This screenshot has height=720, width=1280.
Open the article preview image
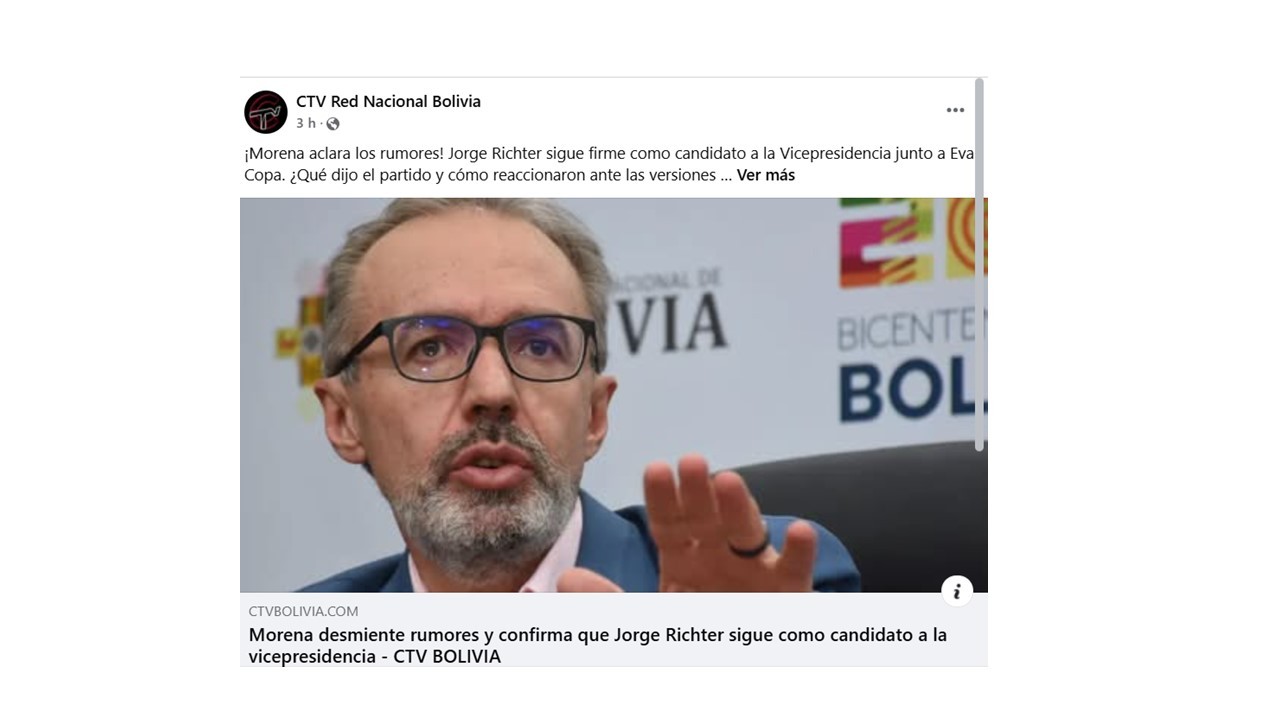[x=614, y=395]
